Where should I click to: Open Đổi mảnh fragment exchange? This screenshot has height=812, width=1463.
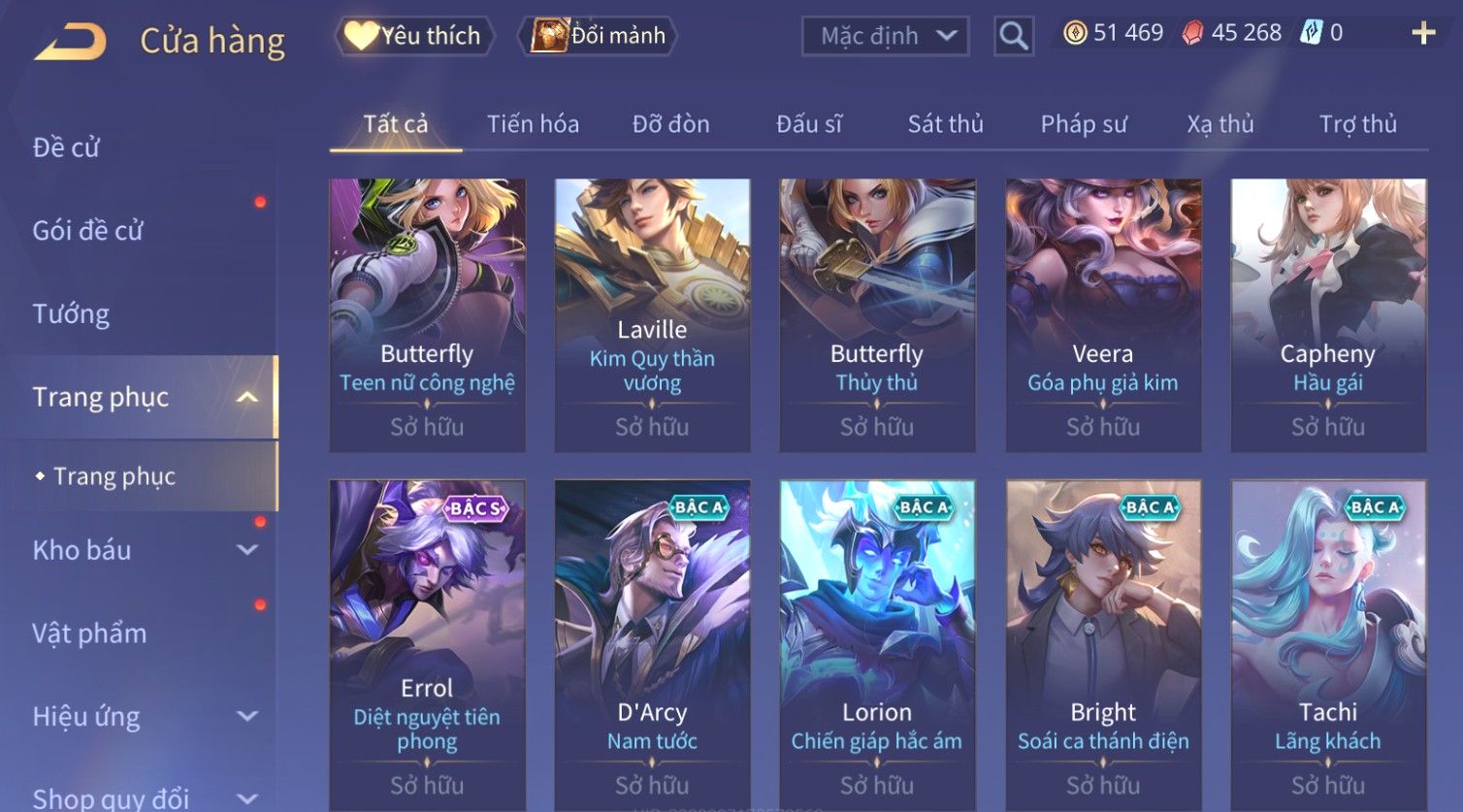pos(597,36)
